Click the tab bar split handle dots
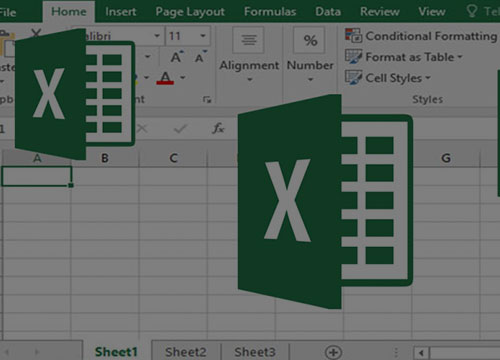This screenshot has height=360, width=500. click(x=396, y=352)
